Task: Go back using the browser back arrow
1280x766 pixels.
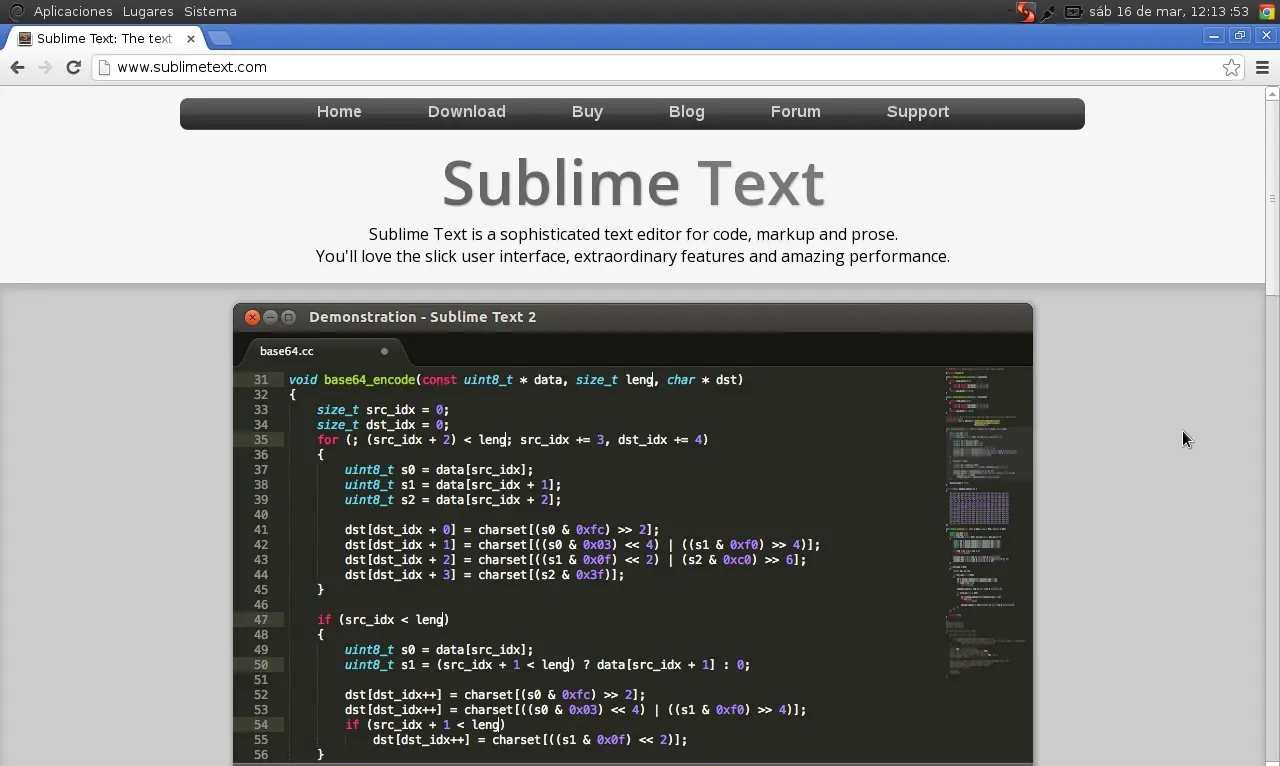Action: (17, 67)
